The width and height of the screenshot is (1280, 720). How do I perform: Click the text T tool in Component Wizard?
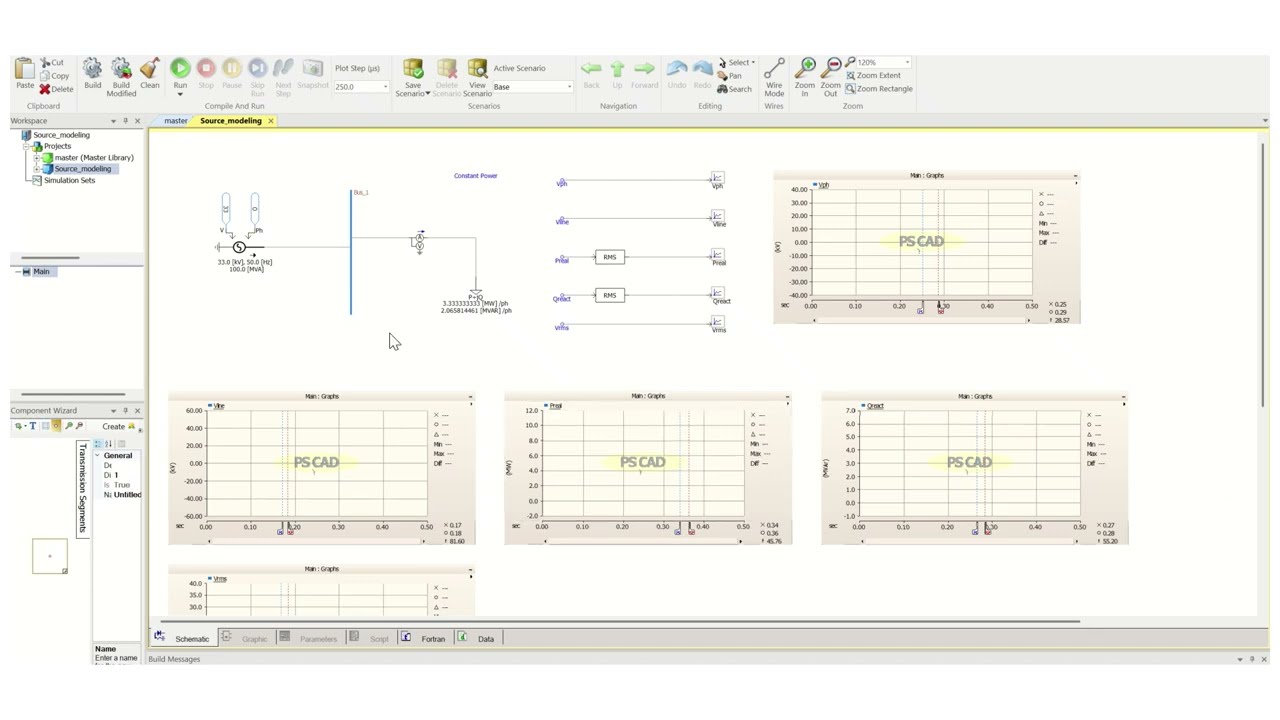tap(32, 426)
